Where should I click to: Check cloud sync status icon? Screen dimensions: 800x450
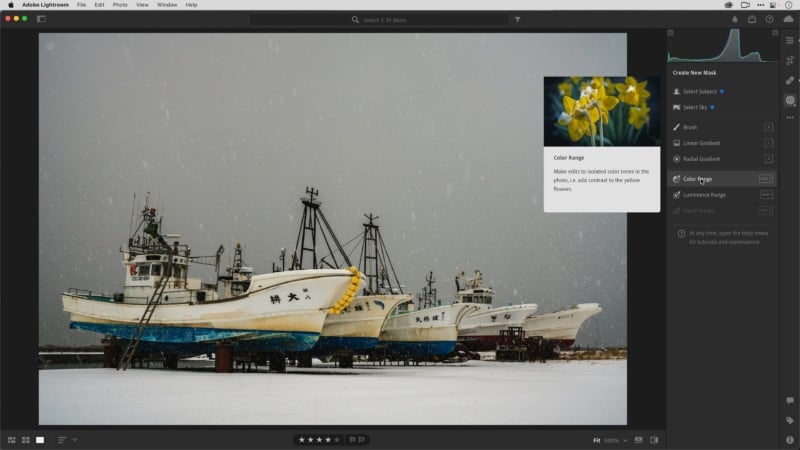coord(788,19)
